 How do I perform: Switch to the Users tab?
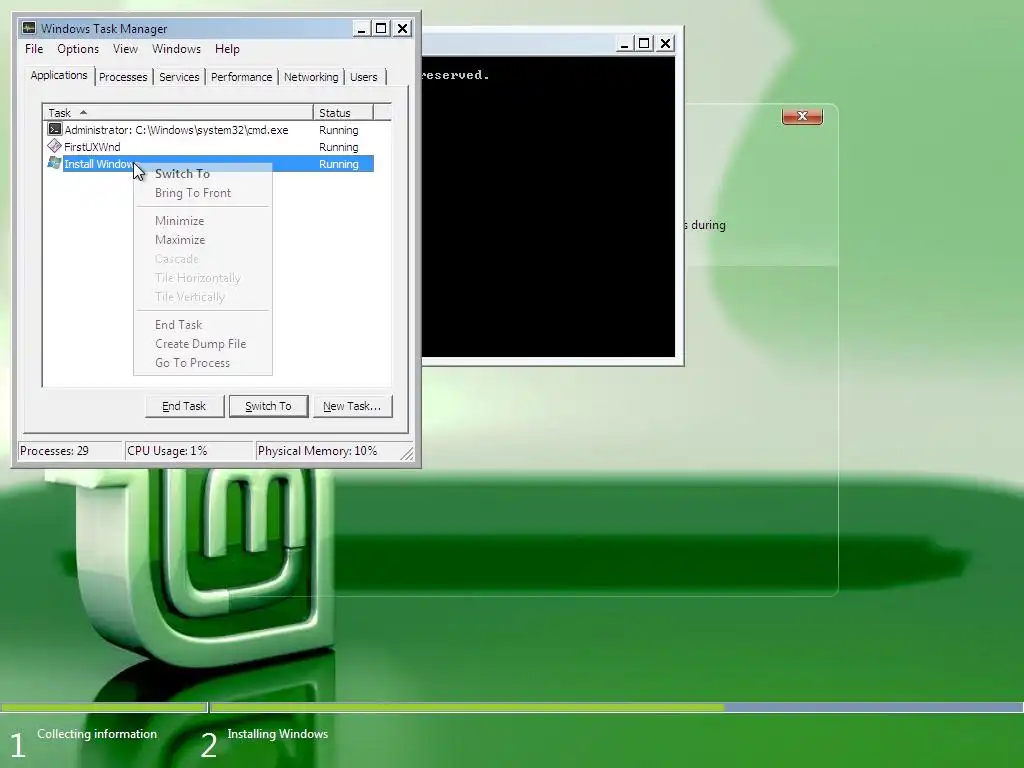(364, 77)
